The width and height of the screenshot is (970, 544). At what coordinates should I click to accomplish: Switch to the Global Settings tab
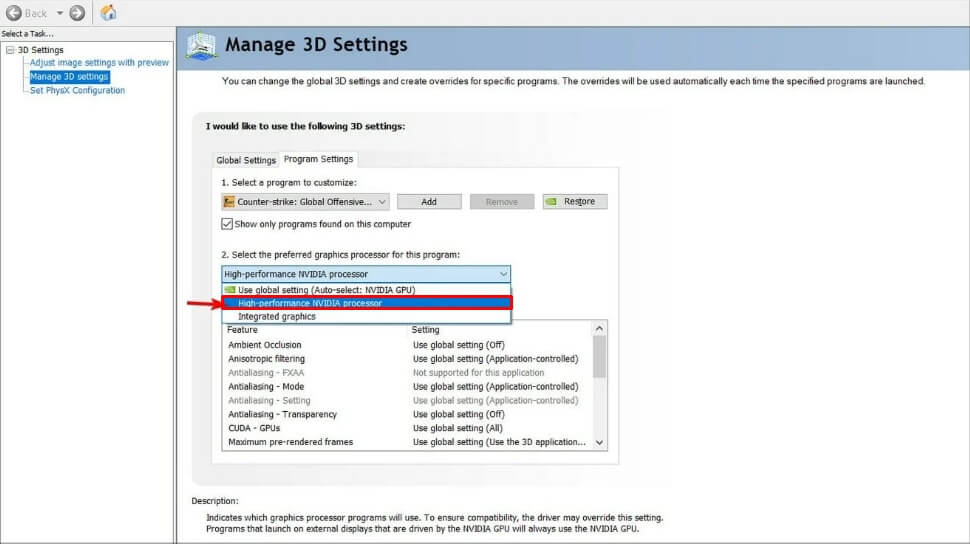pyautogui.click(x=246, y=160)
